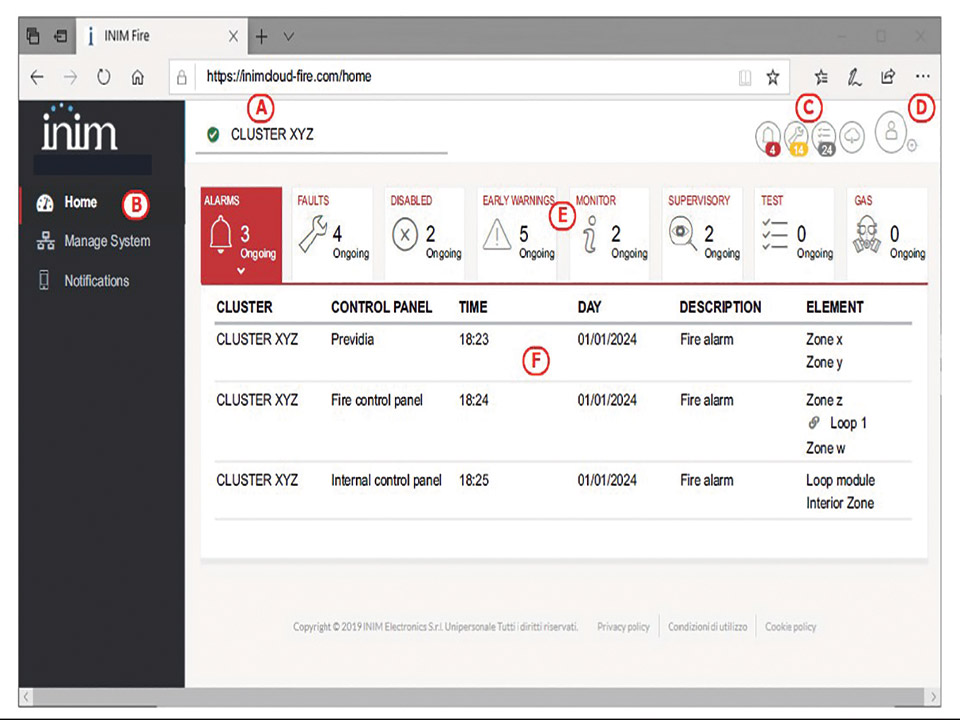Click the inim logo in the sidebar
960x720 pixels.
tap(80, 127)
